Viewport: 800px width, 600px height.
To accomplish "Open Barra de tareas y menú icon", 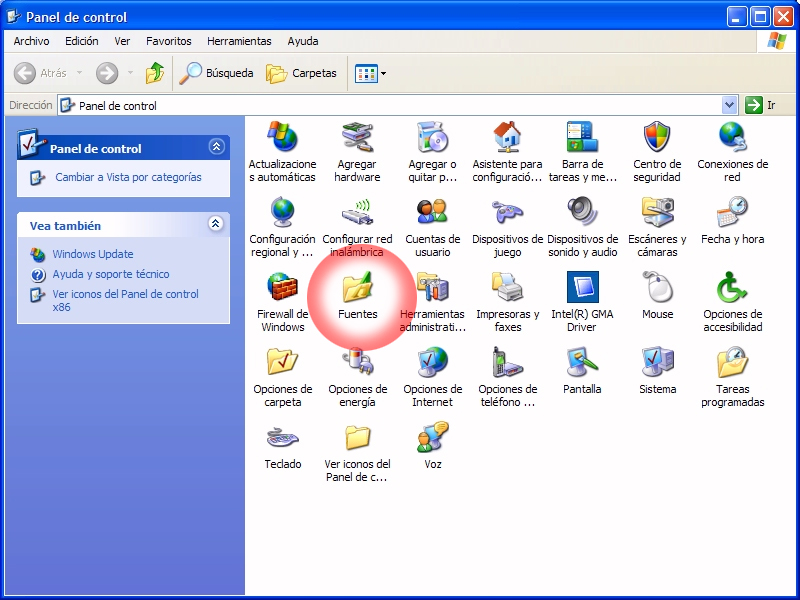I will coord(582,137).
